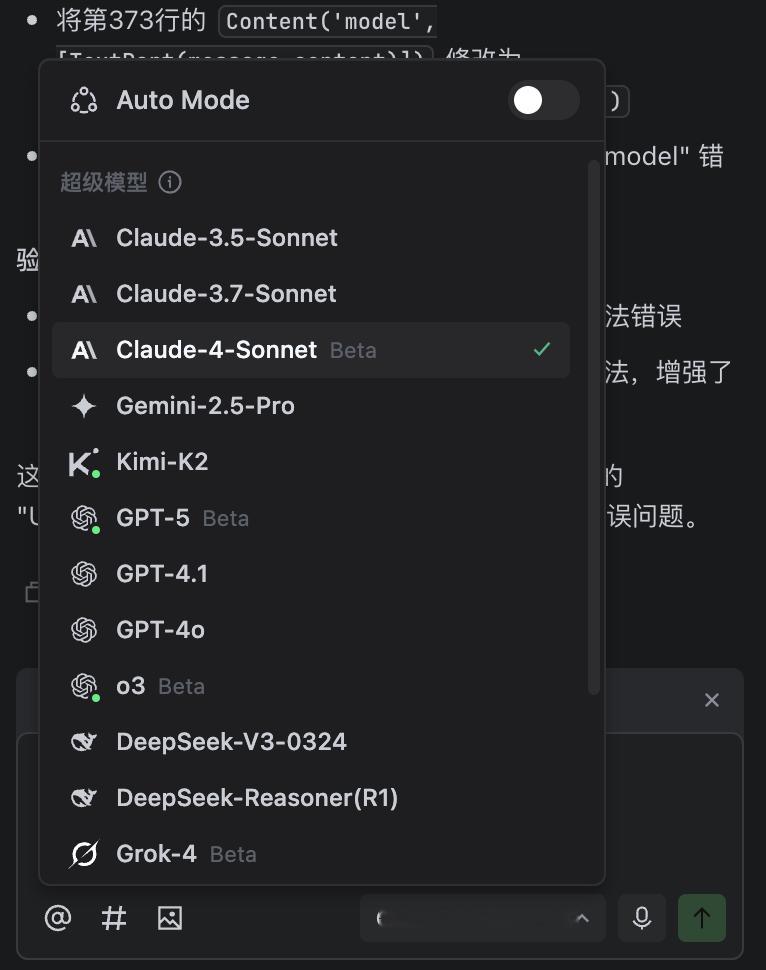The width and height of the screenshot is (766, 970).
Task: Select Kimi-K2 from model list
Action: point(311,462)
